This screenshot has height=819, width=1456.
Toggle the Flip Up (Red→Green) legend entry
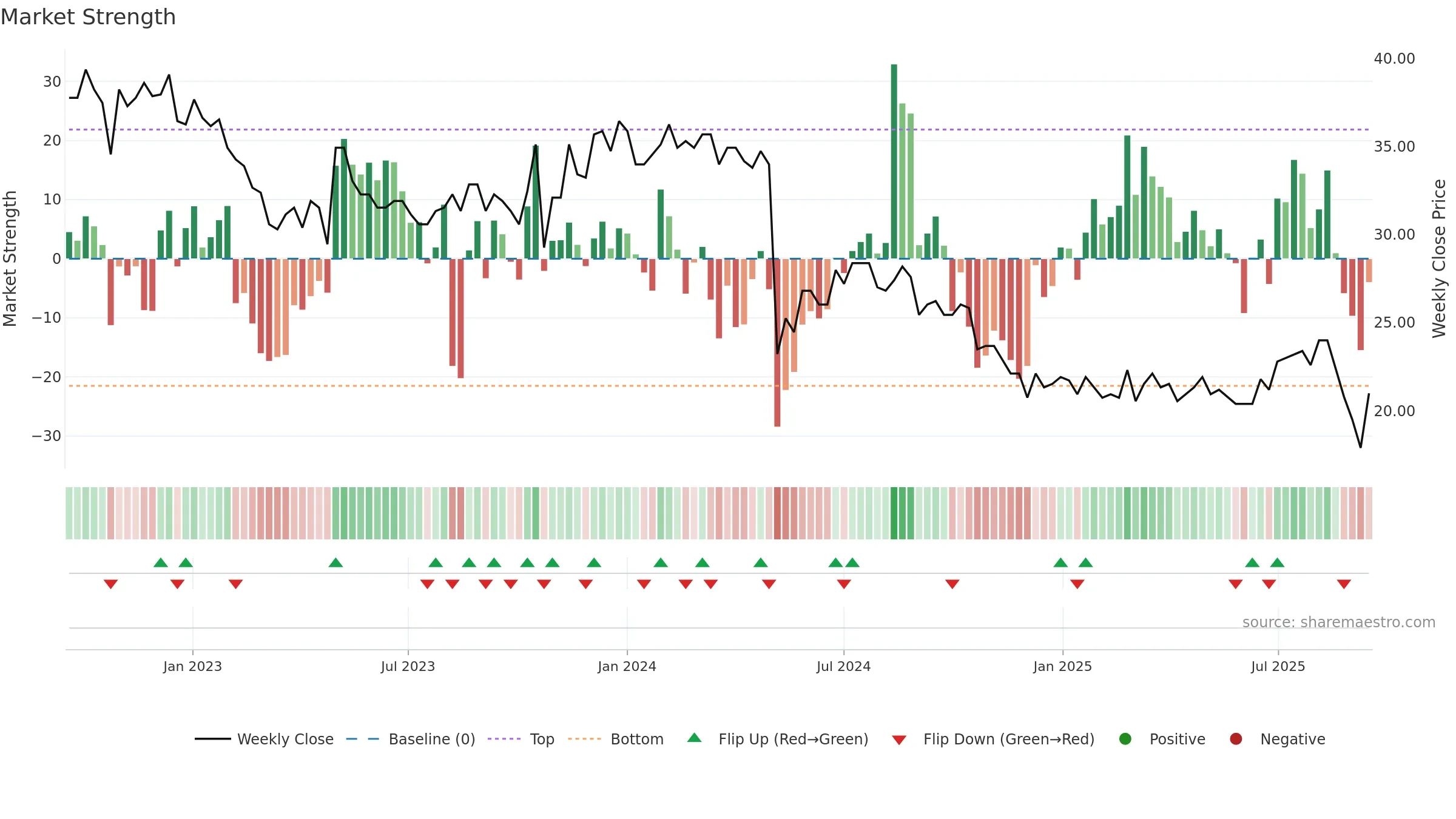point(778,739)
